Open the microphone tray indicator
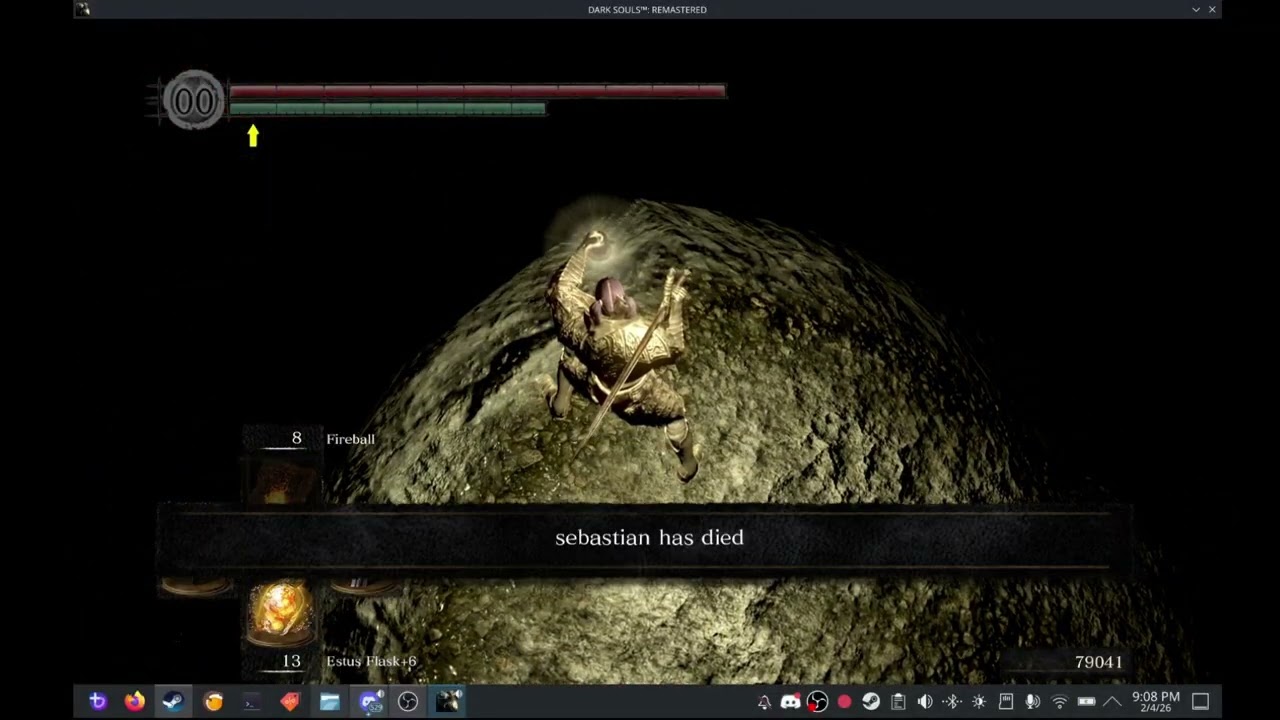This screenshot has width=1280, height=720. pos(1033,702)
